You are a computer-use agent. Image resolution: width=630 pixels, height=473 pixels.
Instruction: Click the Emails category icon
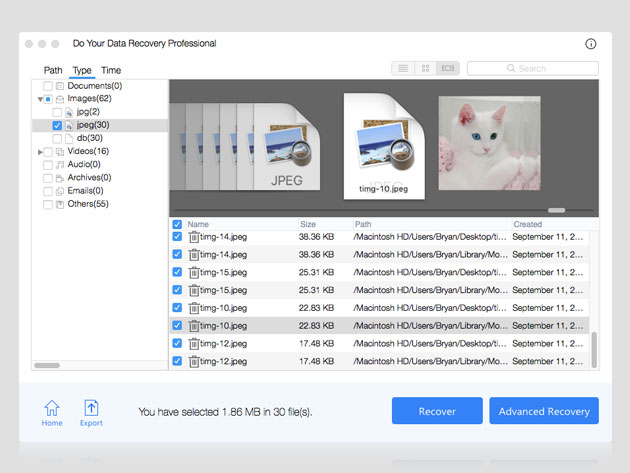(x=60, y=191)
